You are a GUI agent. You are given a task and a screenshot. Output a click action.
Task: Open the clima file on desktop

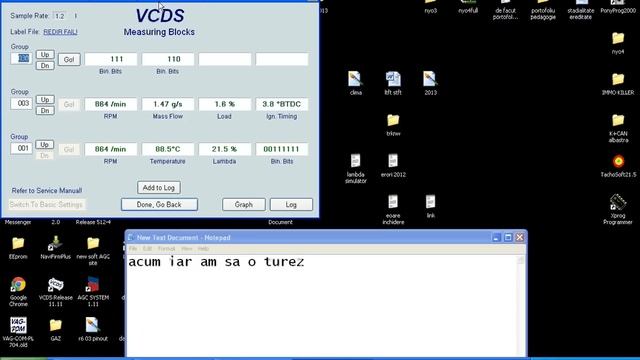pos(355,79)
